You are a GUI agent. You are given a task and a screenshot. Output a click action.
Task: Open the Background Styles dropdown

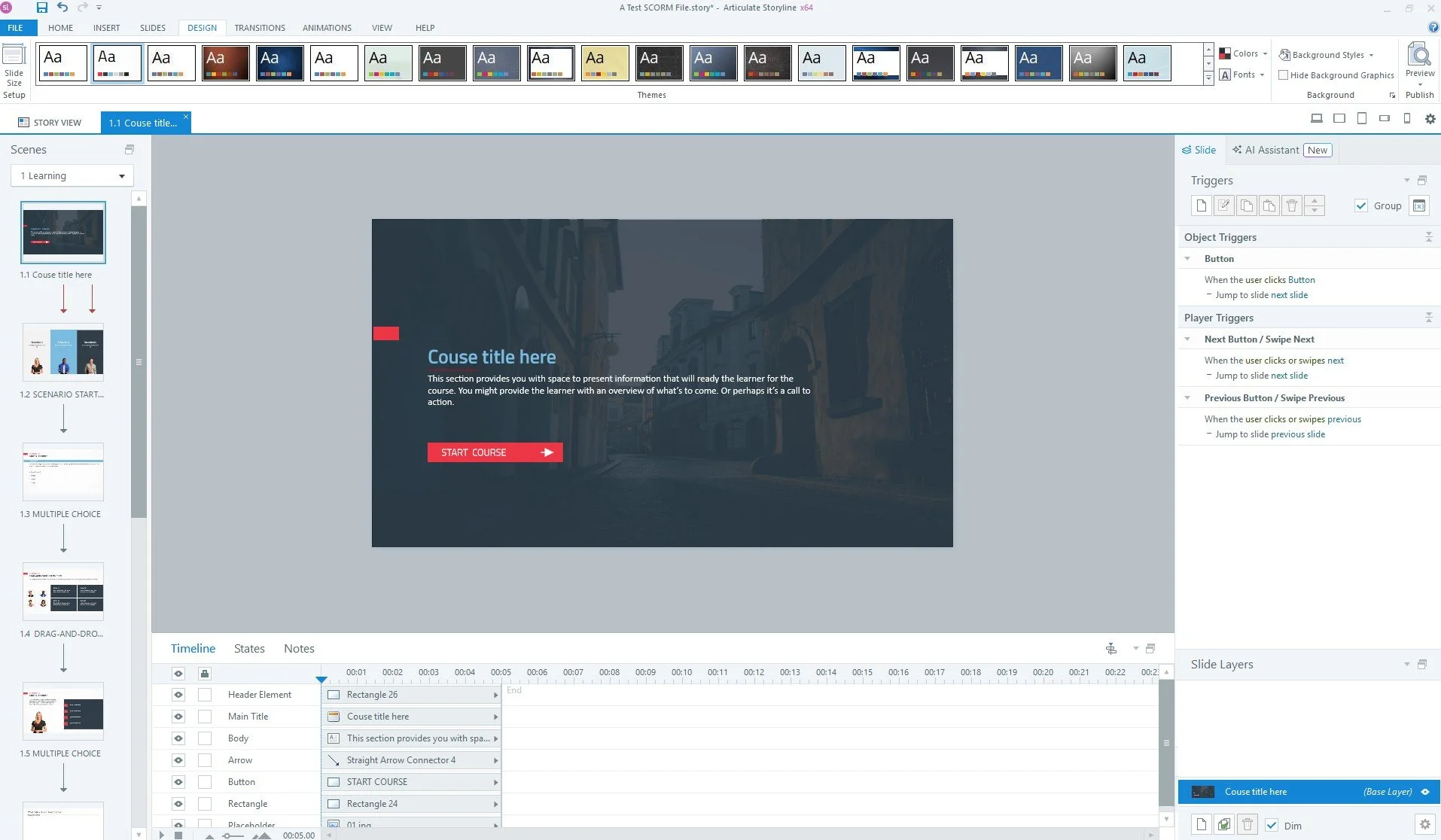[x=1327, y=54]
